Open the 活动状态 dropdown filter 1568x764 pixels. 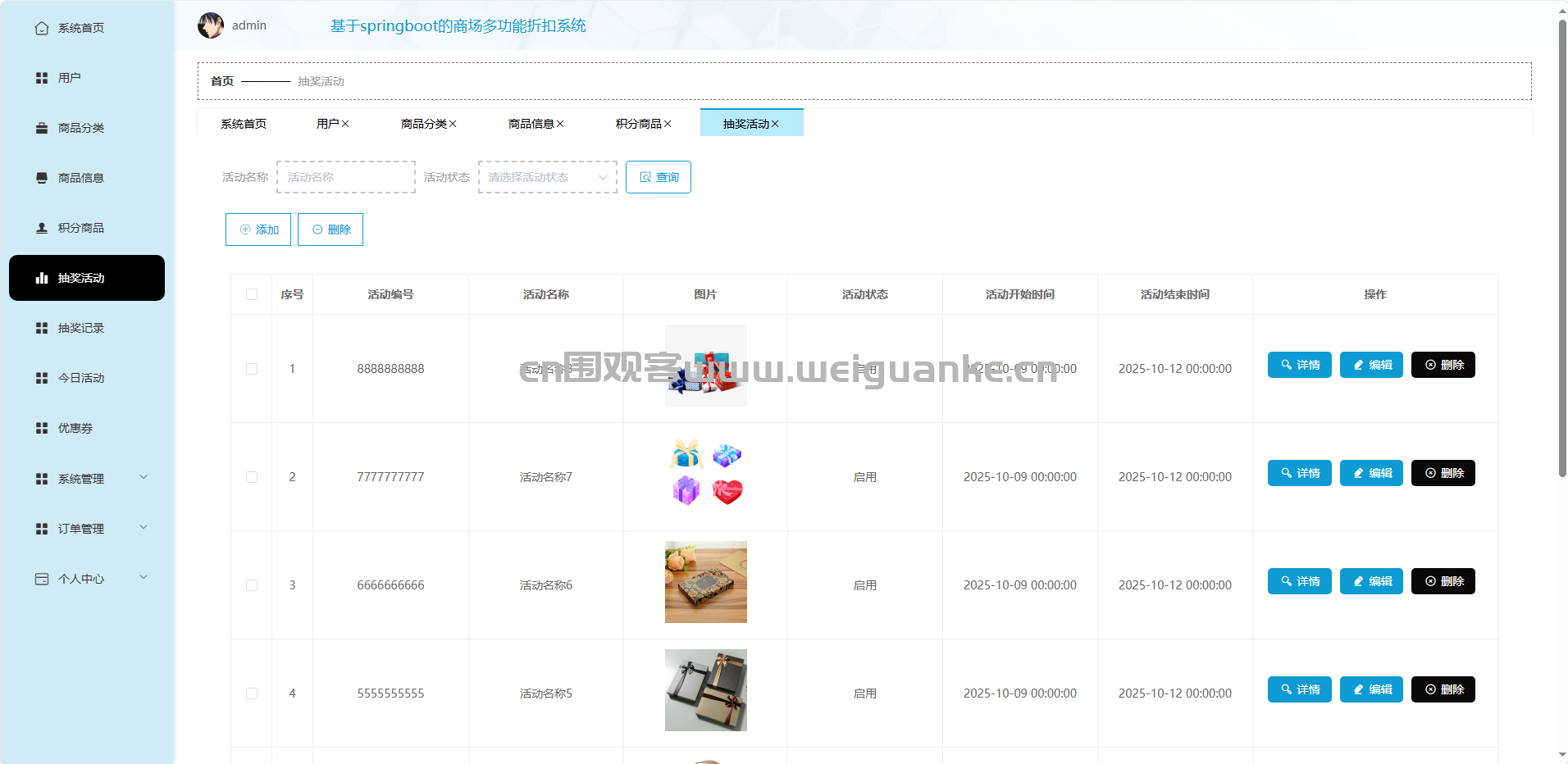547,177
